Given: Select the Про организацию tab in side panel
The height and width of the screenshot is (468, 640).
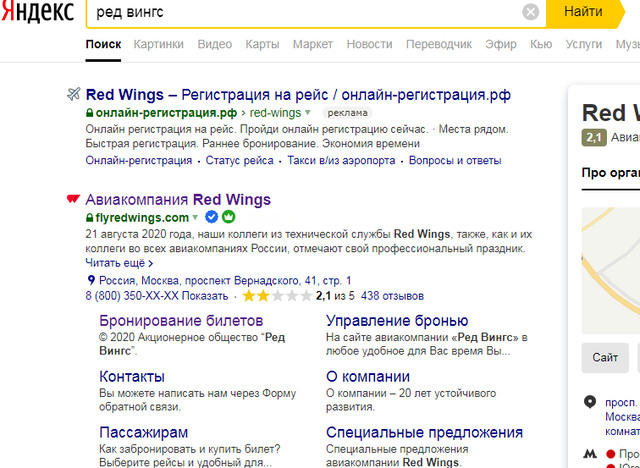Looking at the screenshot, I should (x=611, y=173).
